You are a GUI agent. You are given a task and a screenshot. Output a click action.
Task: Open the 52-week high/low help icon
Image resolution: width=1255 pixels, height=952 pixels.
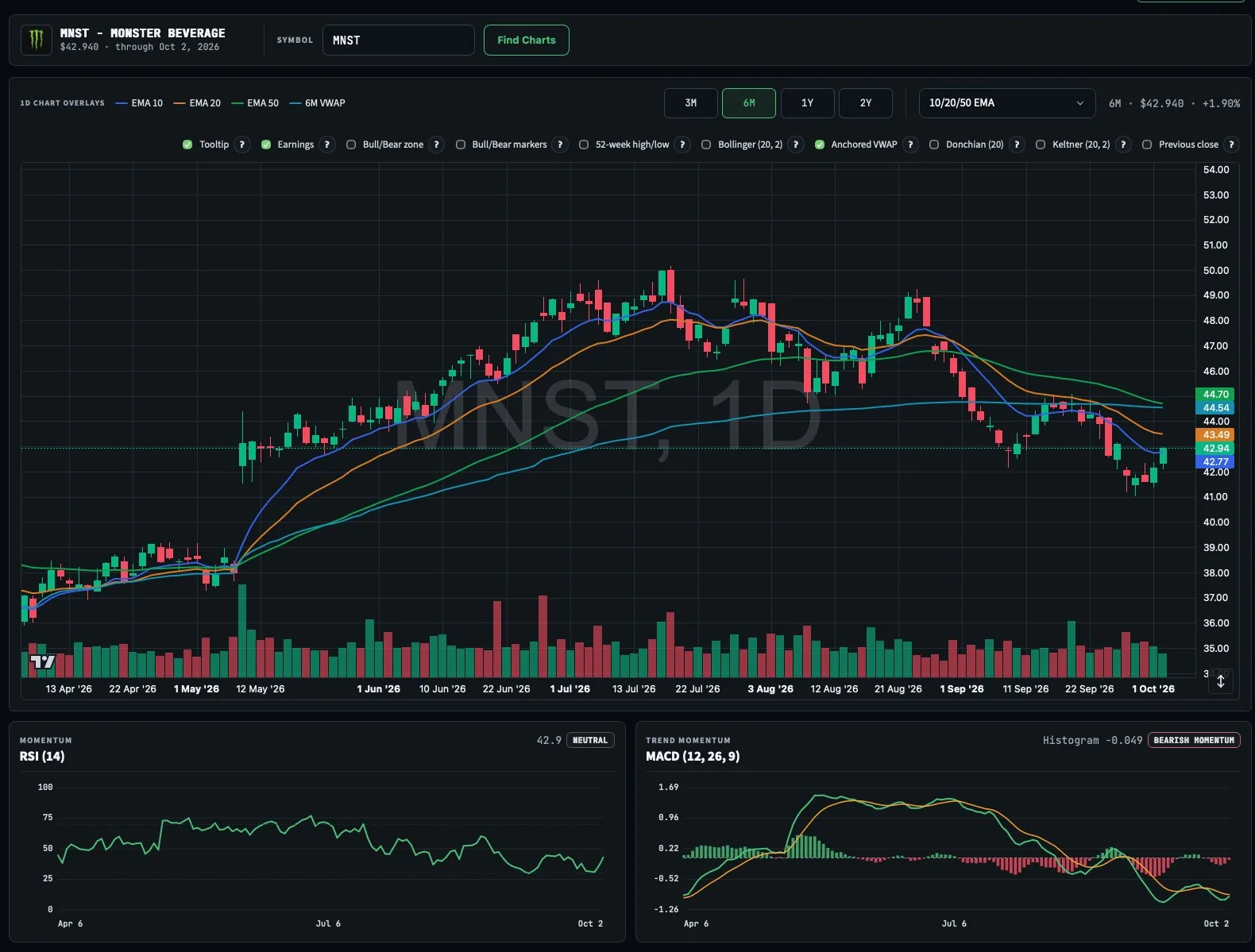tap(682, 145)
